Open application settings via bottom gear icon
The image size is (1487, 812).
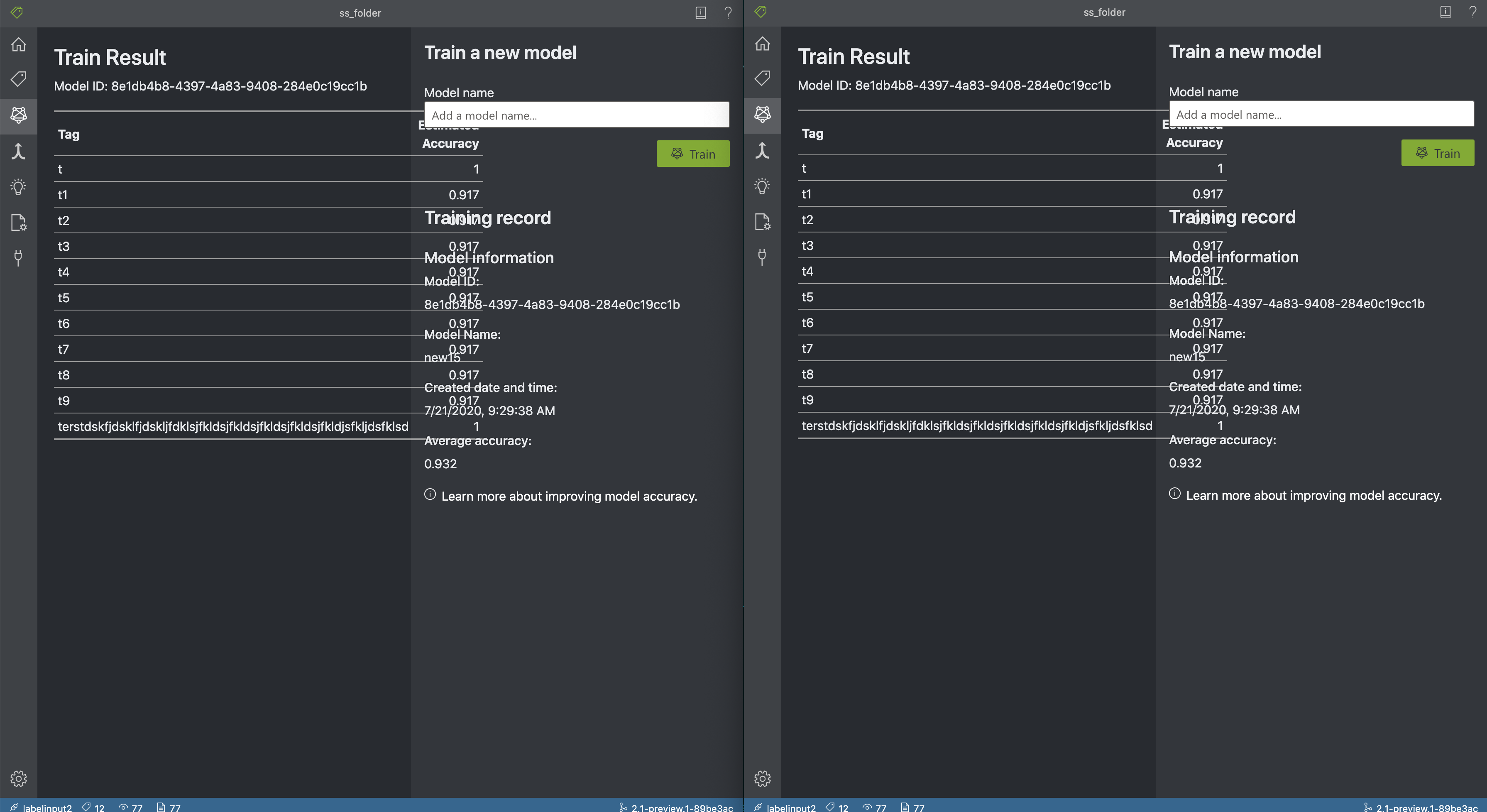[x=18, y=778]
